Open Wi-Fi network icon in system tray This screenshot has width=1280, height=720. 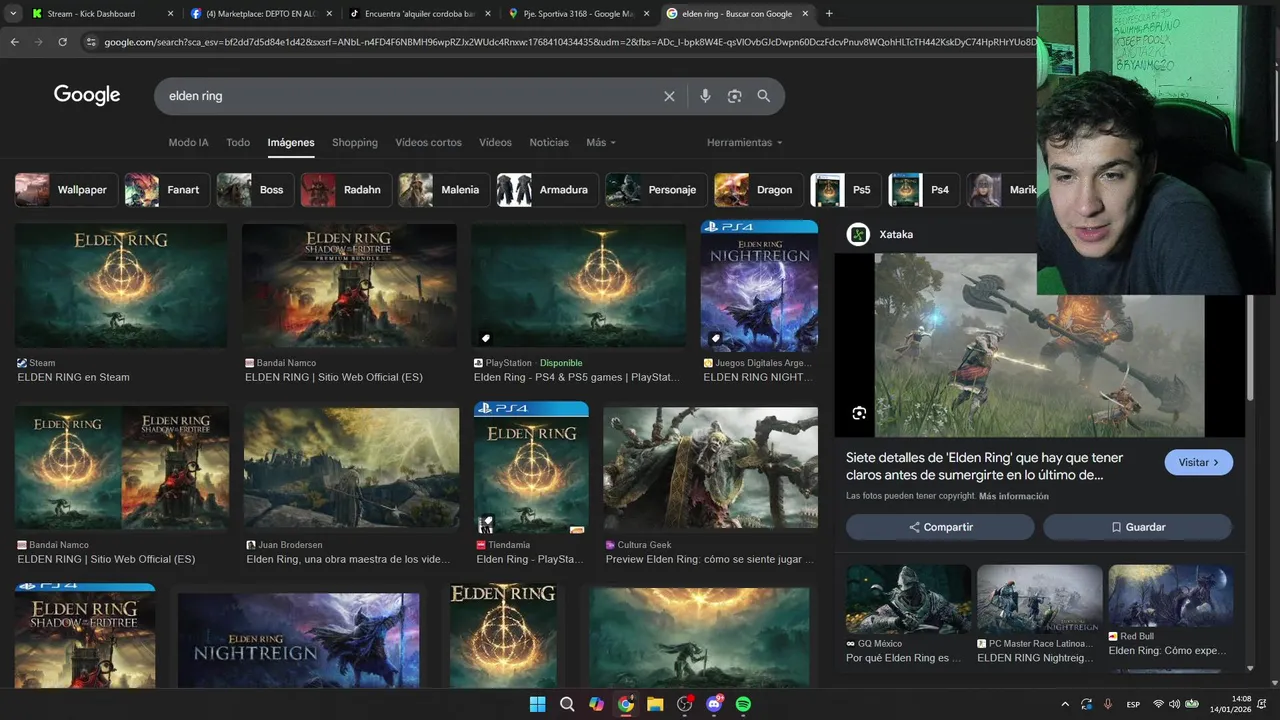[1158, 704]
